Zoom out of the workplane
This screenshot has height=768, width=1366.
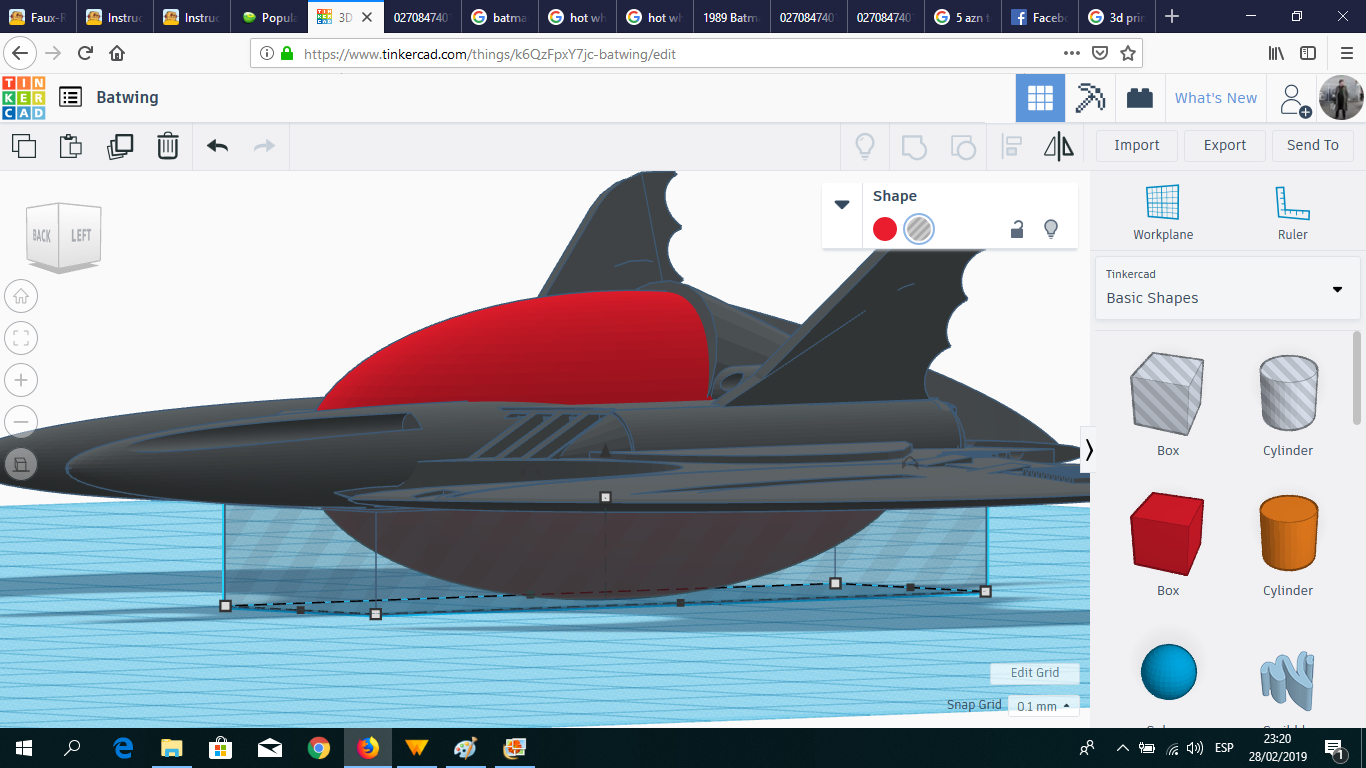21,422
